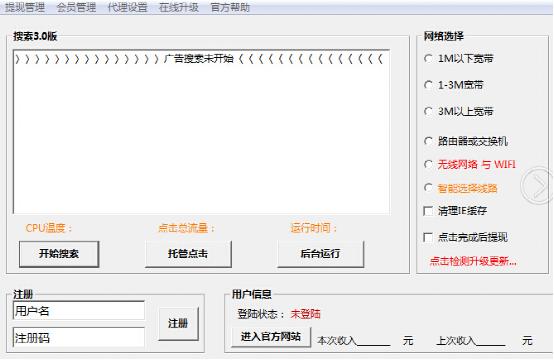Open the 官方帮助 menu
The width and height of the screenshot is (554, 360).
(230, 7)
